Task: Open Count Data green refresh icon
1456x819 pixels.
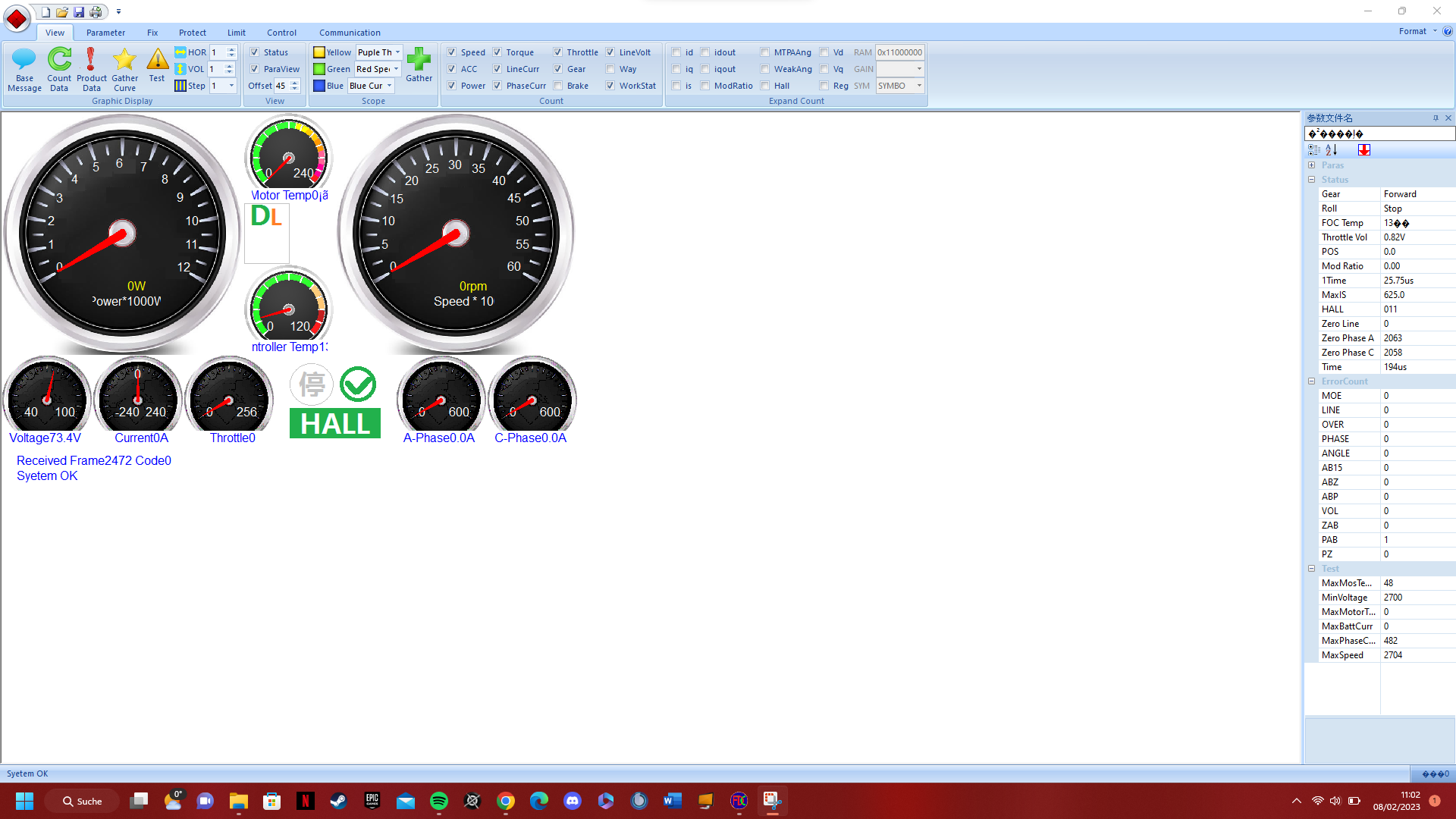Action: pyautogui.click(x=59, y=60)
